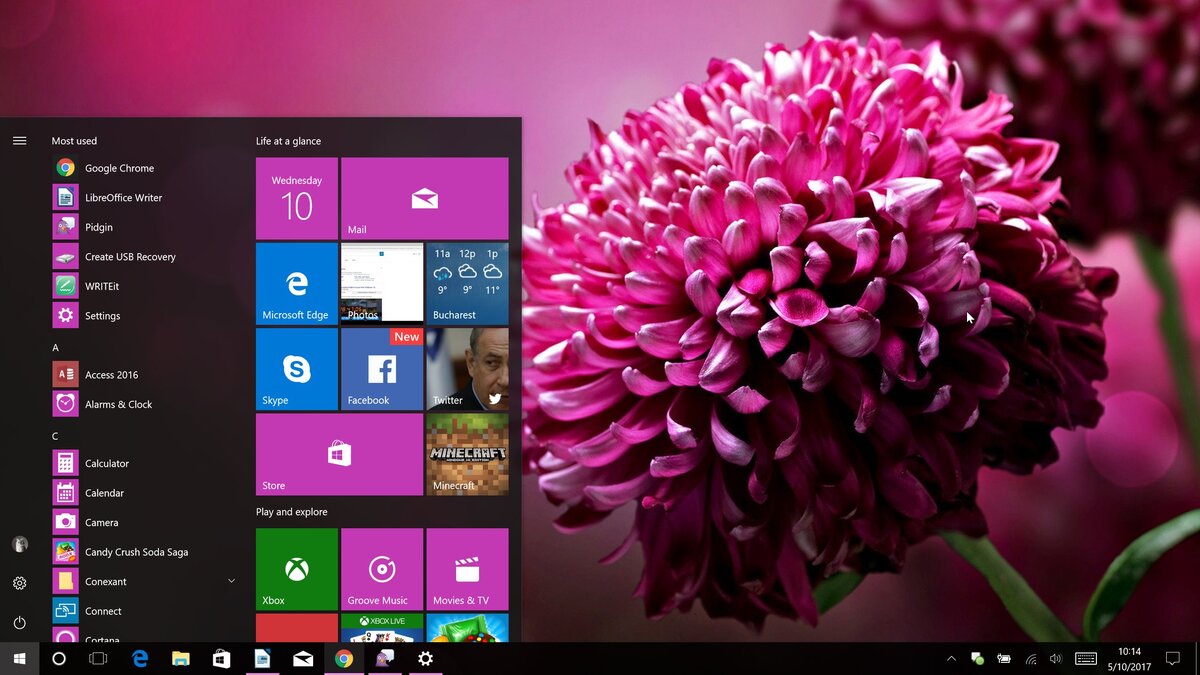Open Pidgin in the Most used list
This screenshot has width=1200, height=675.
coord(145,227)
